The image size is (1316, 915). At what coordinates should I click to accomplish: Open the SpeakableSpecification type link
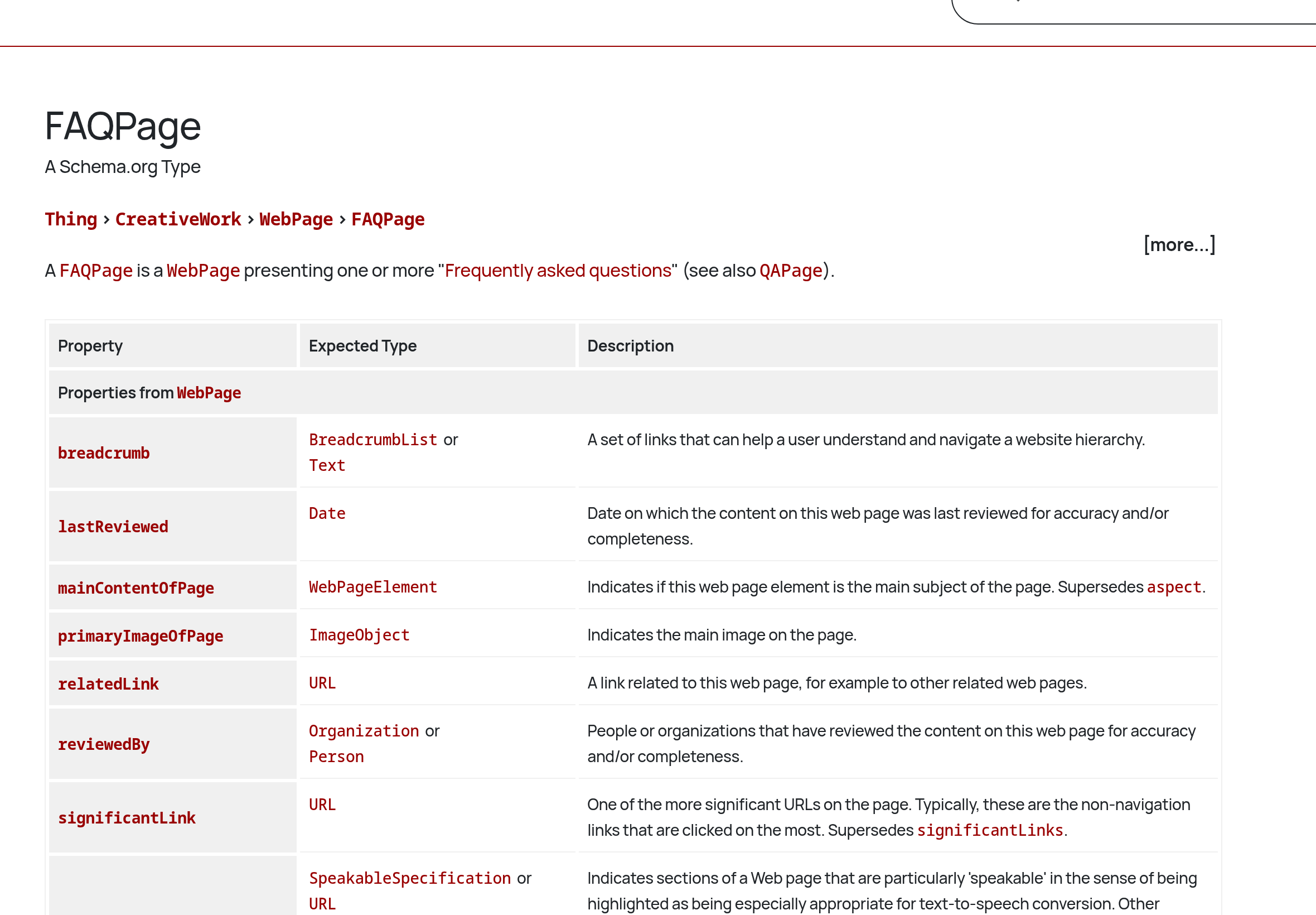coord(410,878)
